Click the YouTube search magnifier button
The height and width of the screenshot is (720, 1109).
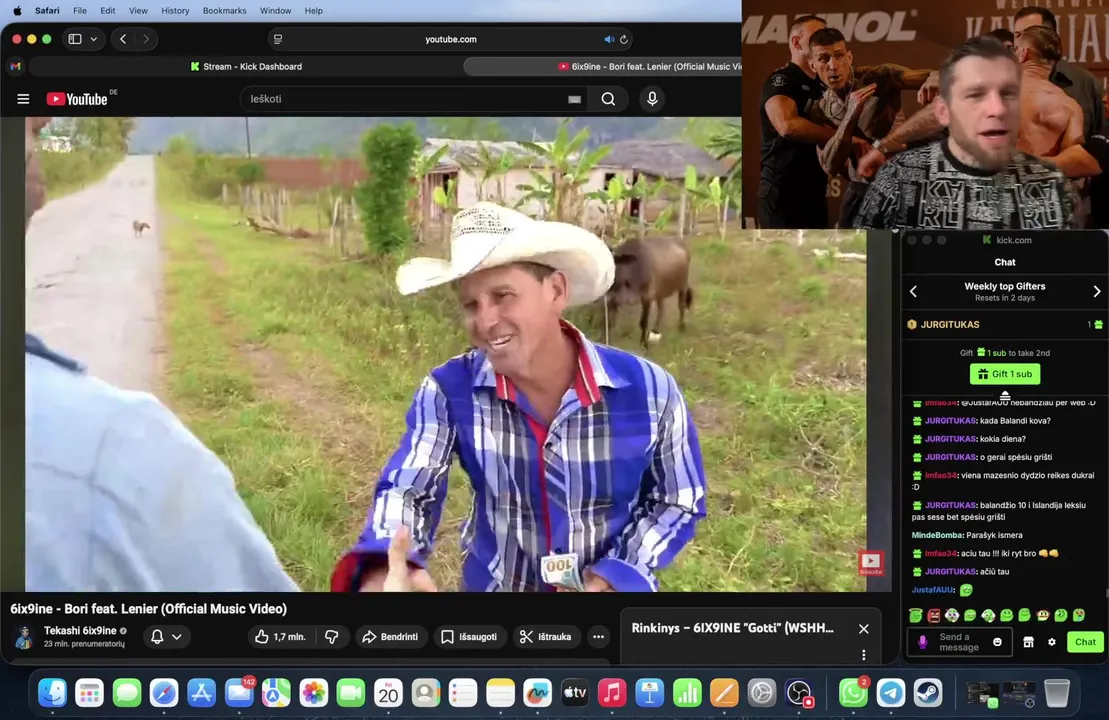(x=608, y=99)
